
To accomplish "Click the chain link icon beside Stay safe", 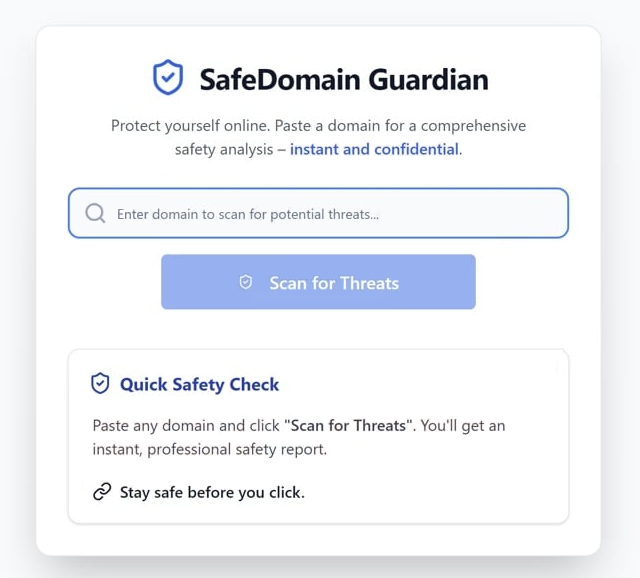I will [101, 492].
